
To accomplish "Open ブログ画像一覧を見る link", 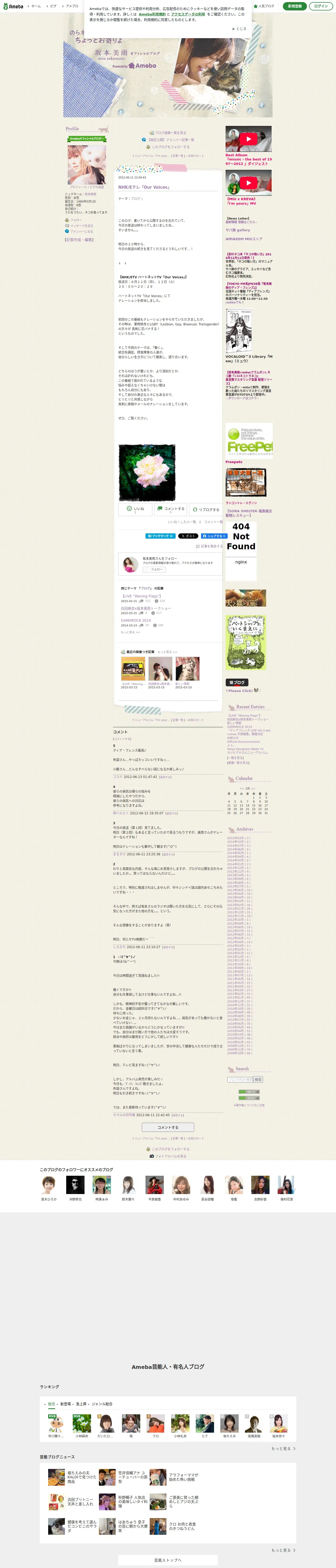I will [168, 133].
